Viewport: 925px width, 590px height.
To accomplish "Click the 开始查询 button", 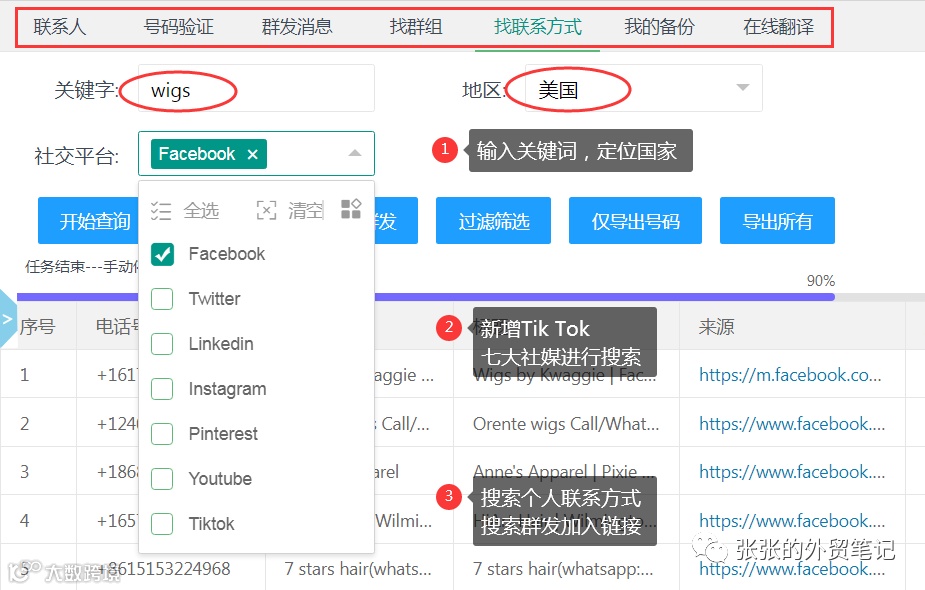I will coord(88,221).
